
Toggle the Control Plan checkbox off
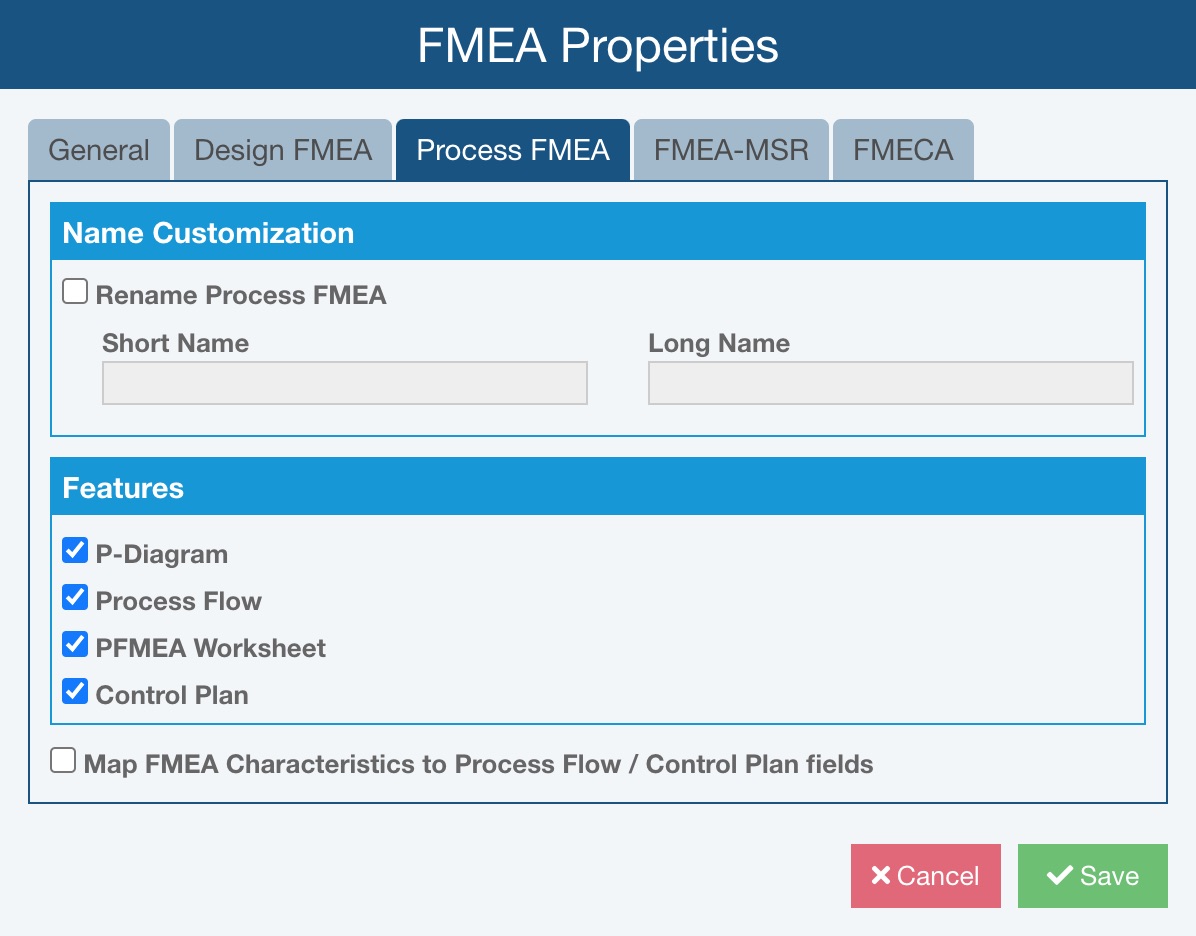tap(75, 691)
